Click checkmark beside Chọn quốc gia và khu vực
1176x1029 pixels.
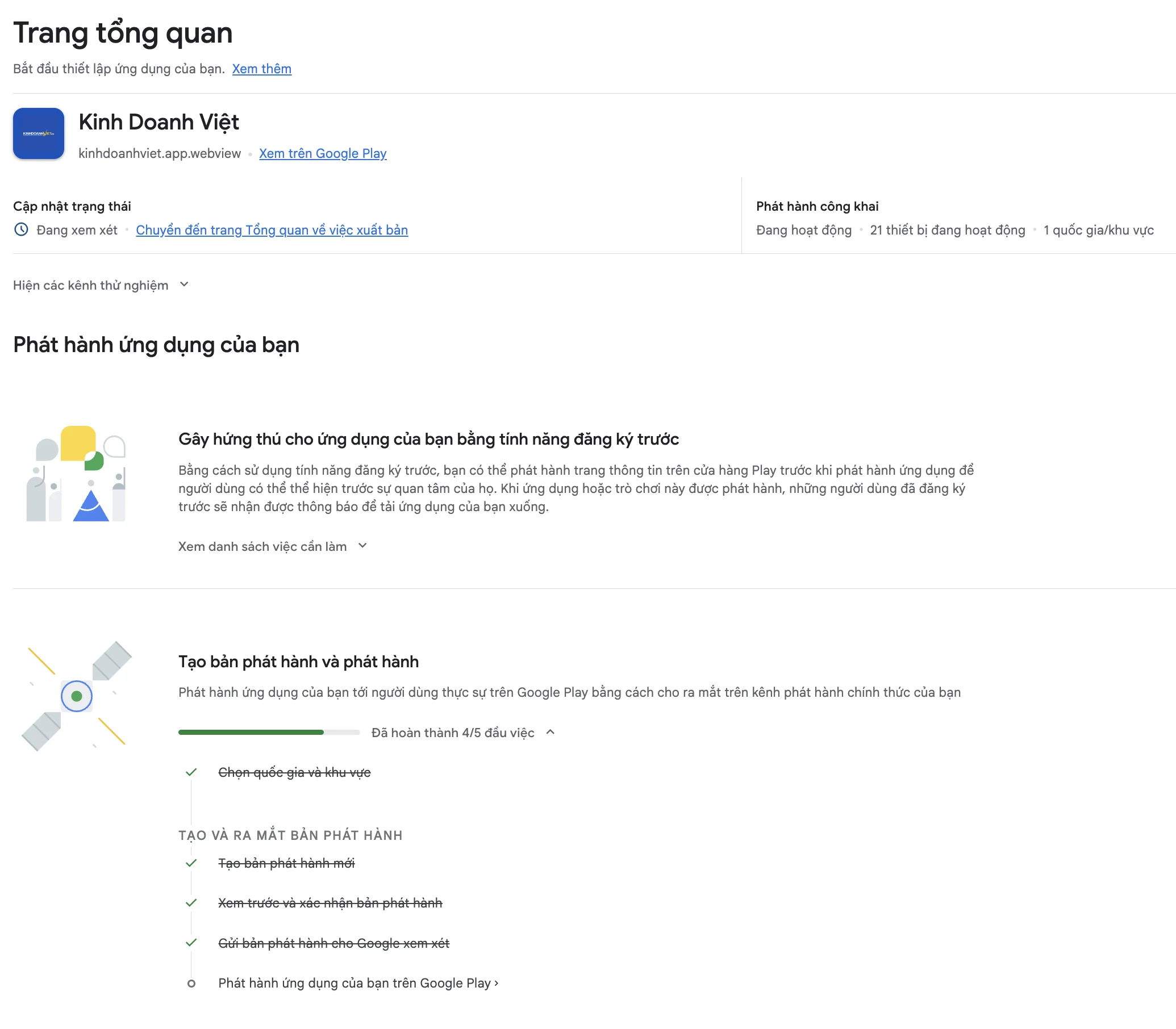[x=191, y=772]
